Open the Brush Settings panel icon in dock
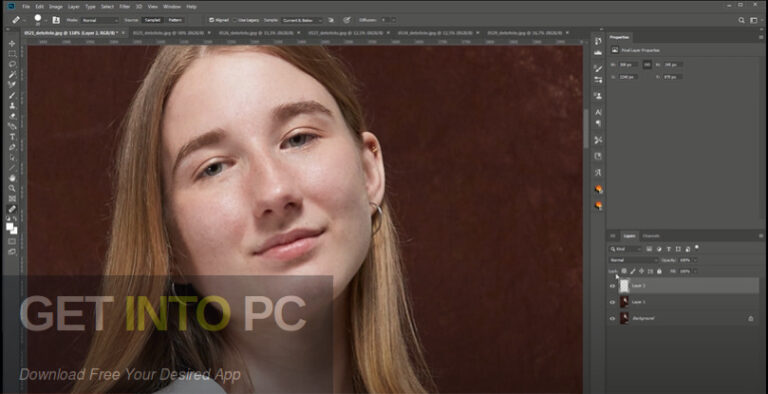 [x=598, y=68]
